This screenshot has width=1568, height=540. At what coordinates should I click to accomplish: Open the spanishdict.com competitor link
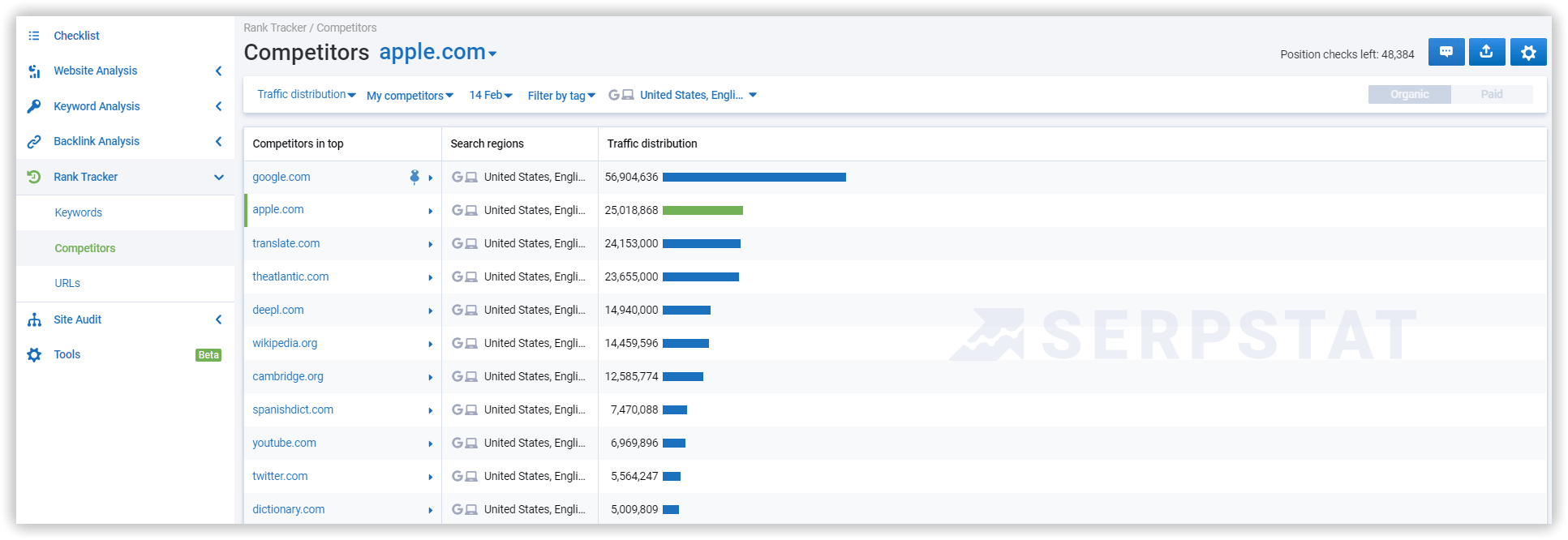coord(293,409)
